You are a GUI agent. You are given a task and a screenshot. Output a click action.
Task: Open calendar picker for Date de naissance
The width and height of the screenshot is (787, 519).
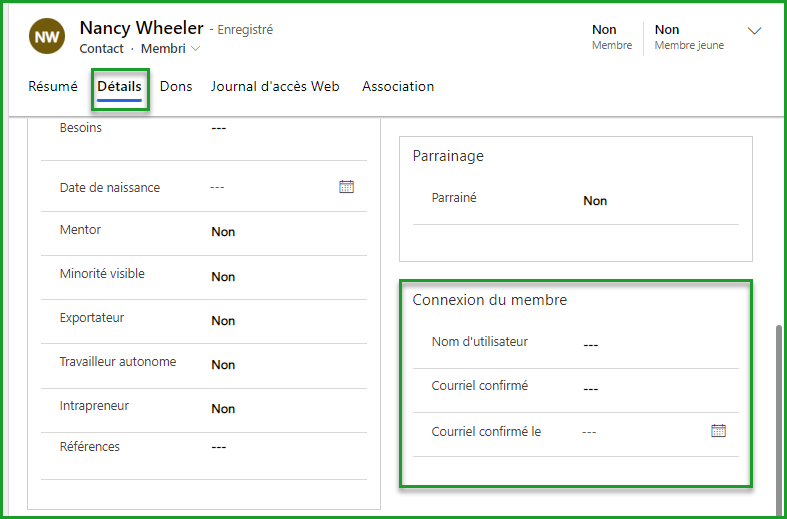pyautogui.click(x=347, y=187)
